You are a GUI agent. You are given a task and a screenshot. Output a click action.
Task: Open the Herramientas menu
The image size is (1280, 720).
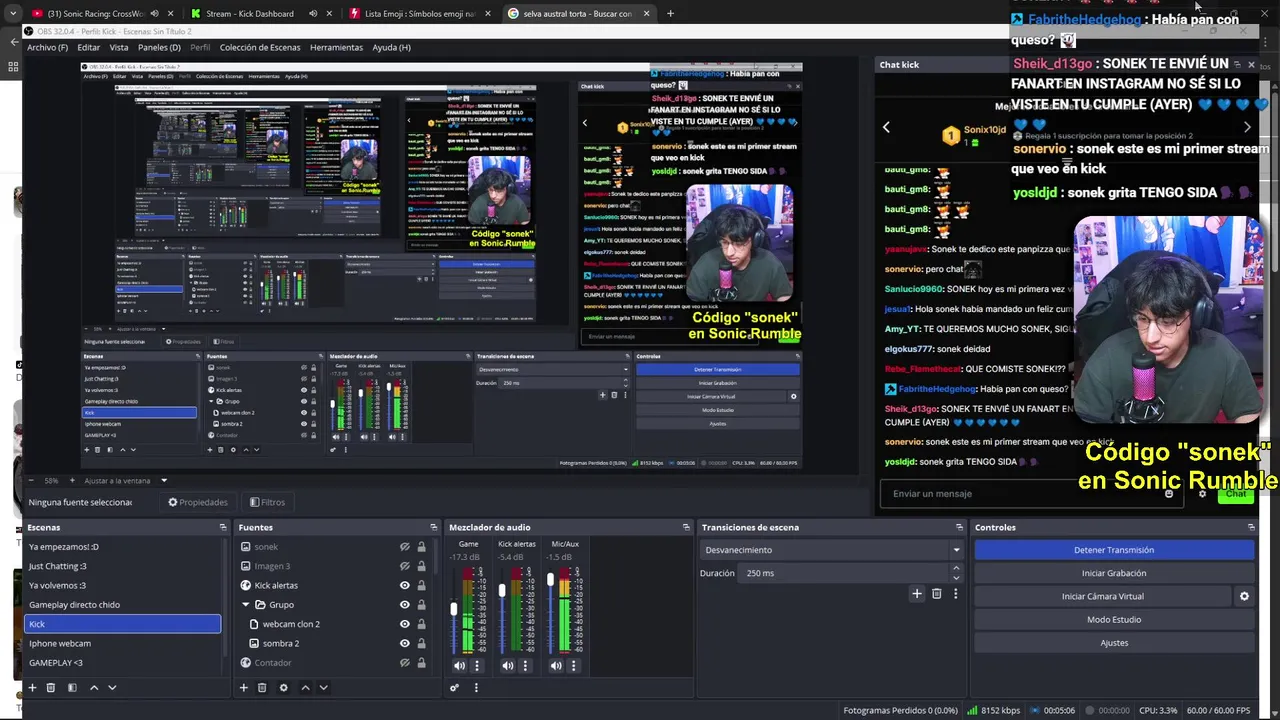coord(336,47)
